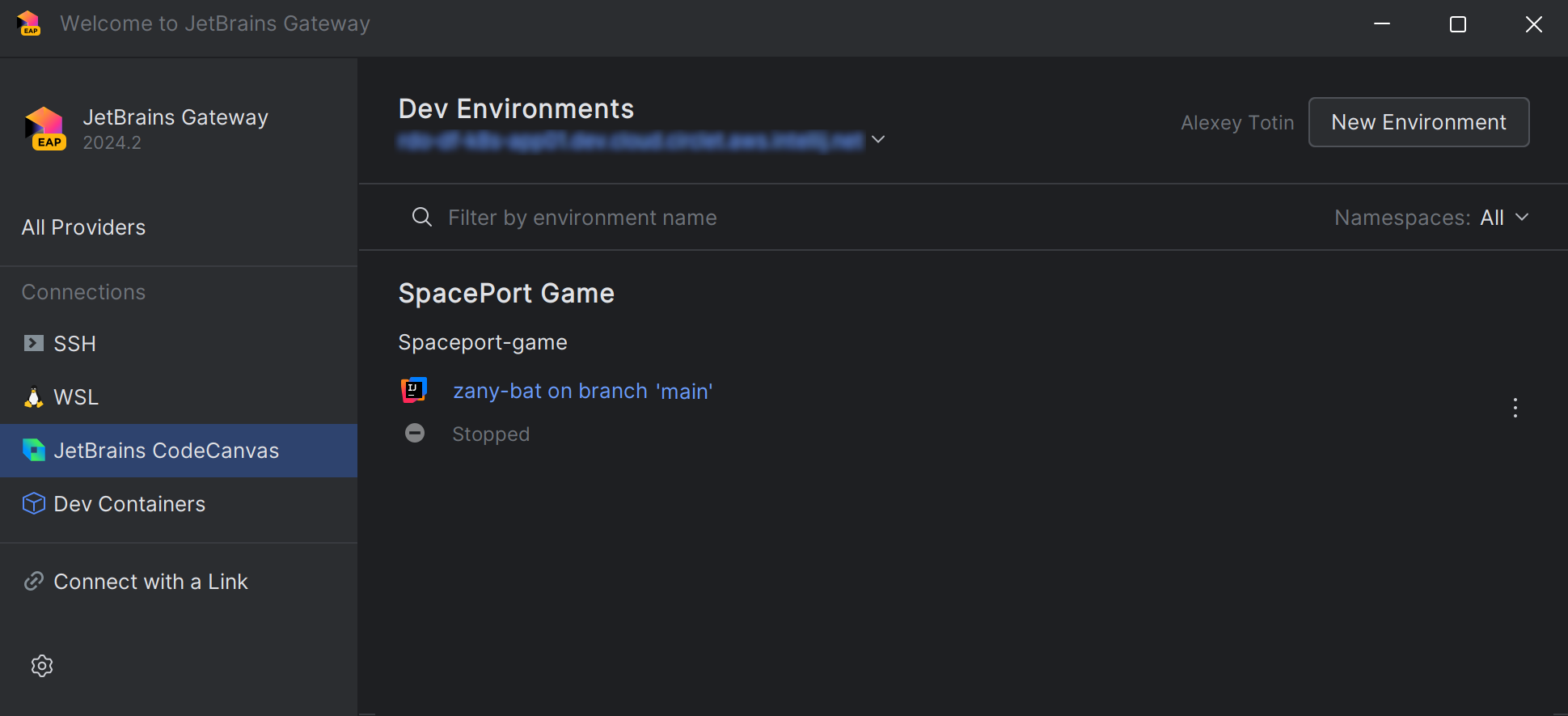Screen dimensions: 1568x716
Task: Select All Providers in sidebar
Action: click(84, 227)
